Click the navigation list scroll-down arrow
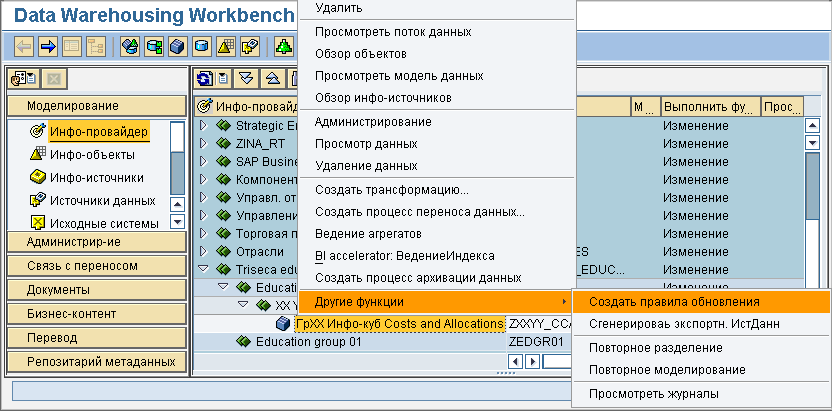832x411 pixels. click(178, 222)
